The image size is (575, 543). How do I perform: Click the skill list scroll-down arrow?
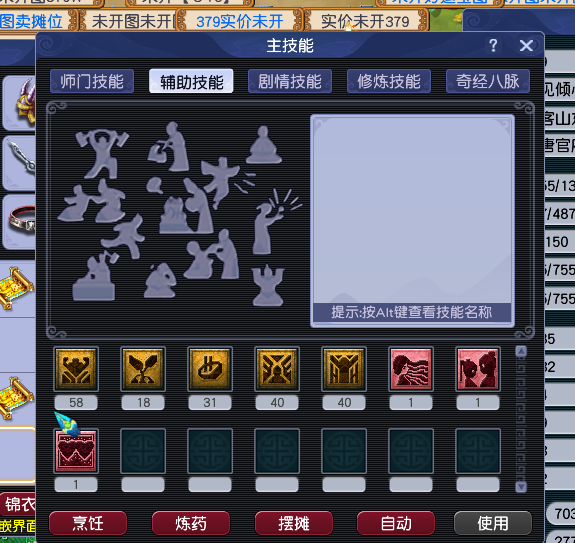521,487
